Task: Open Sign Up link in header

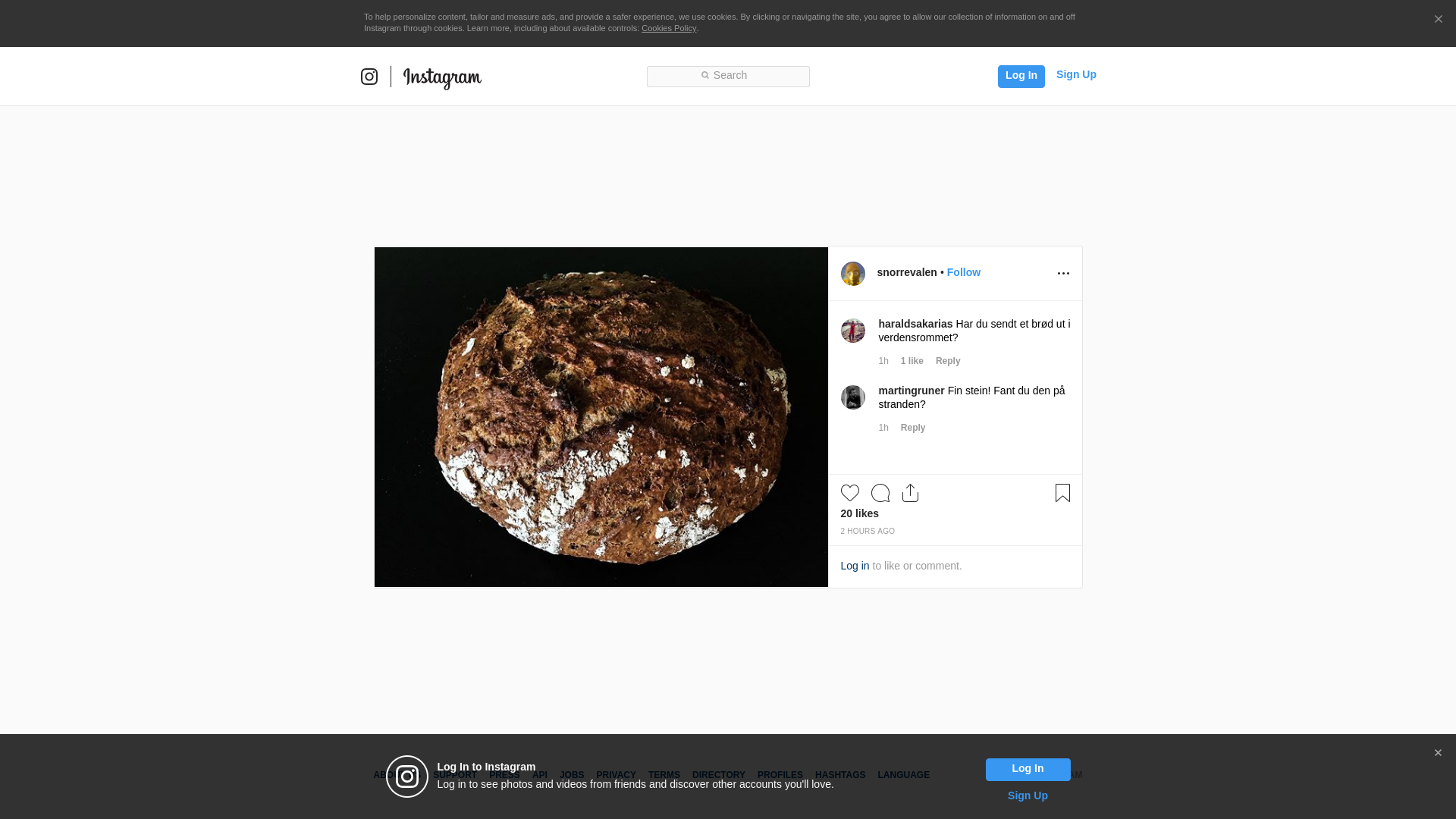Action: pos(1076,74)
